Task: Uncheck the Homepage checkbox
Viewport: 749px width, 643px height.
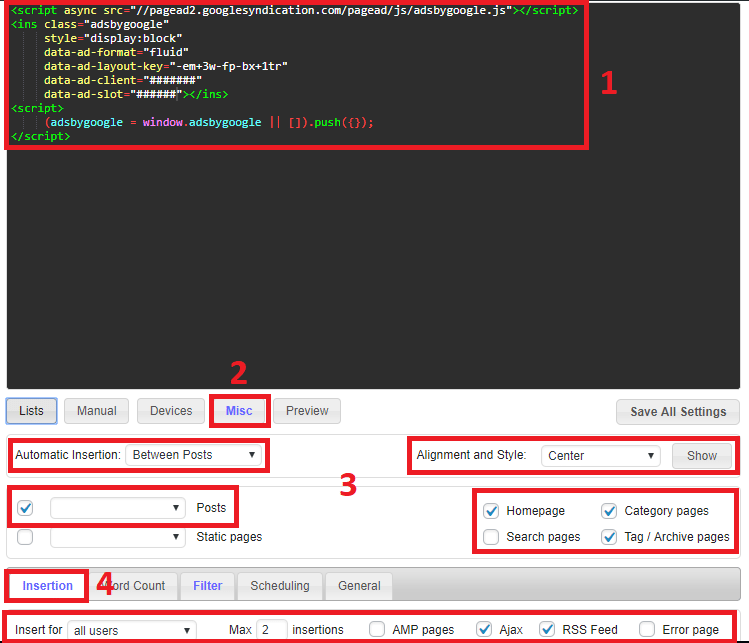Action: [491, 511]
